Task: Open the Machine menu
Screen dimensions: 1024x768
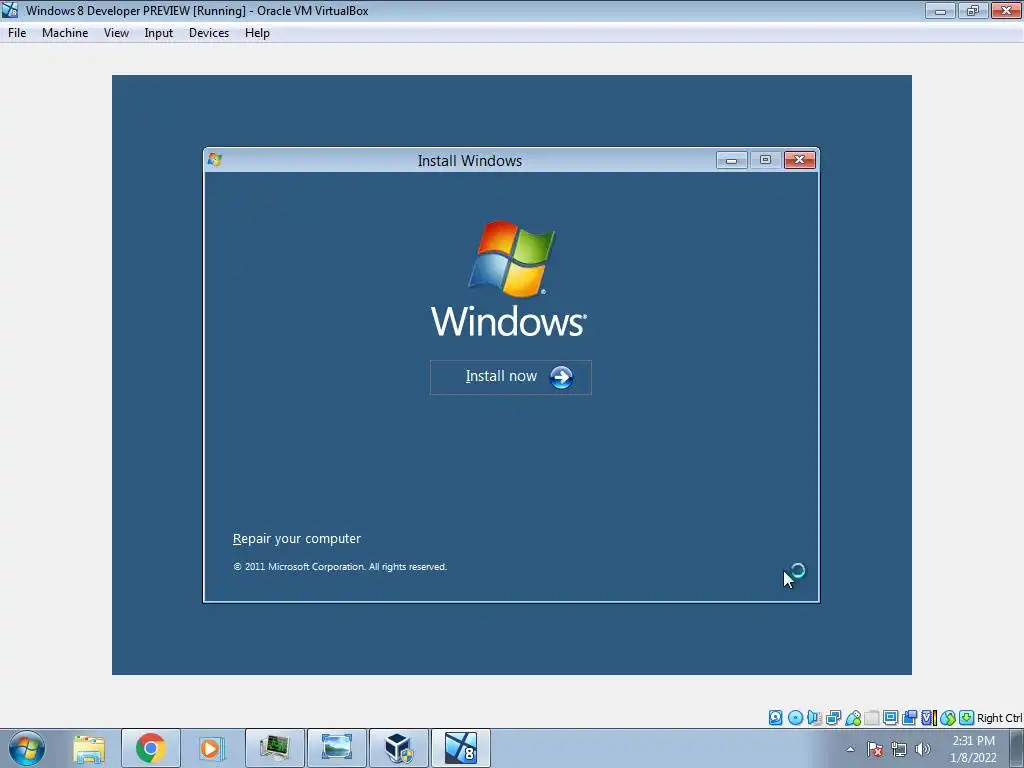Action: pos(65,33)
